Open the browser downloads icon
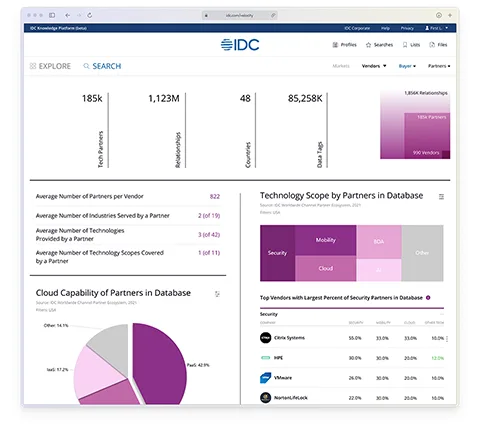Image resolution: width=480 pixels, height=427 pixels. pos(439,15)
